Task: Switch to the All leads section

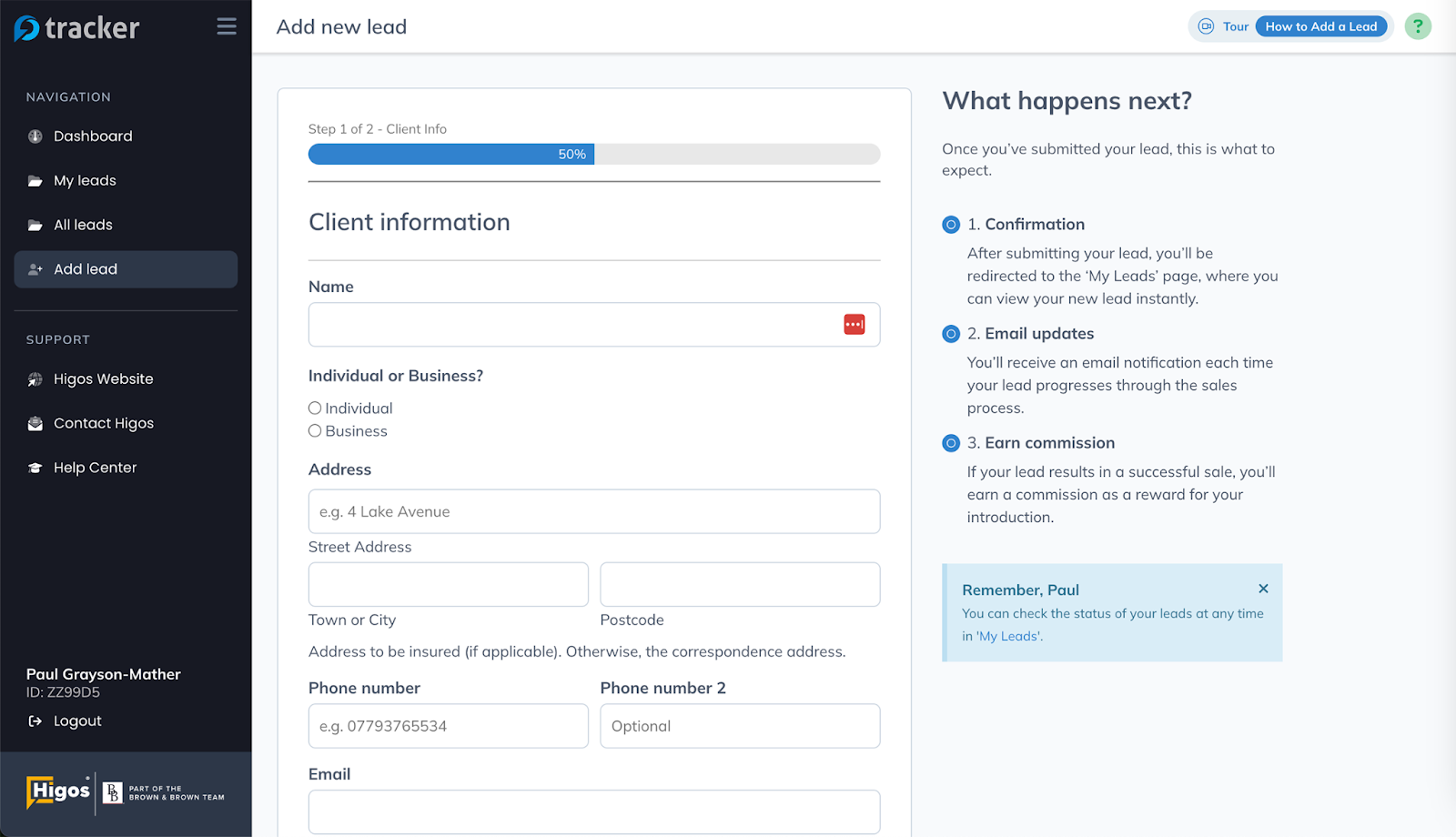Action: point(83,224)
